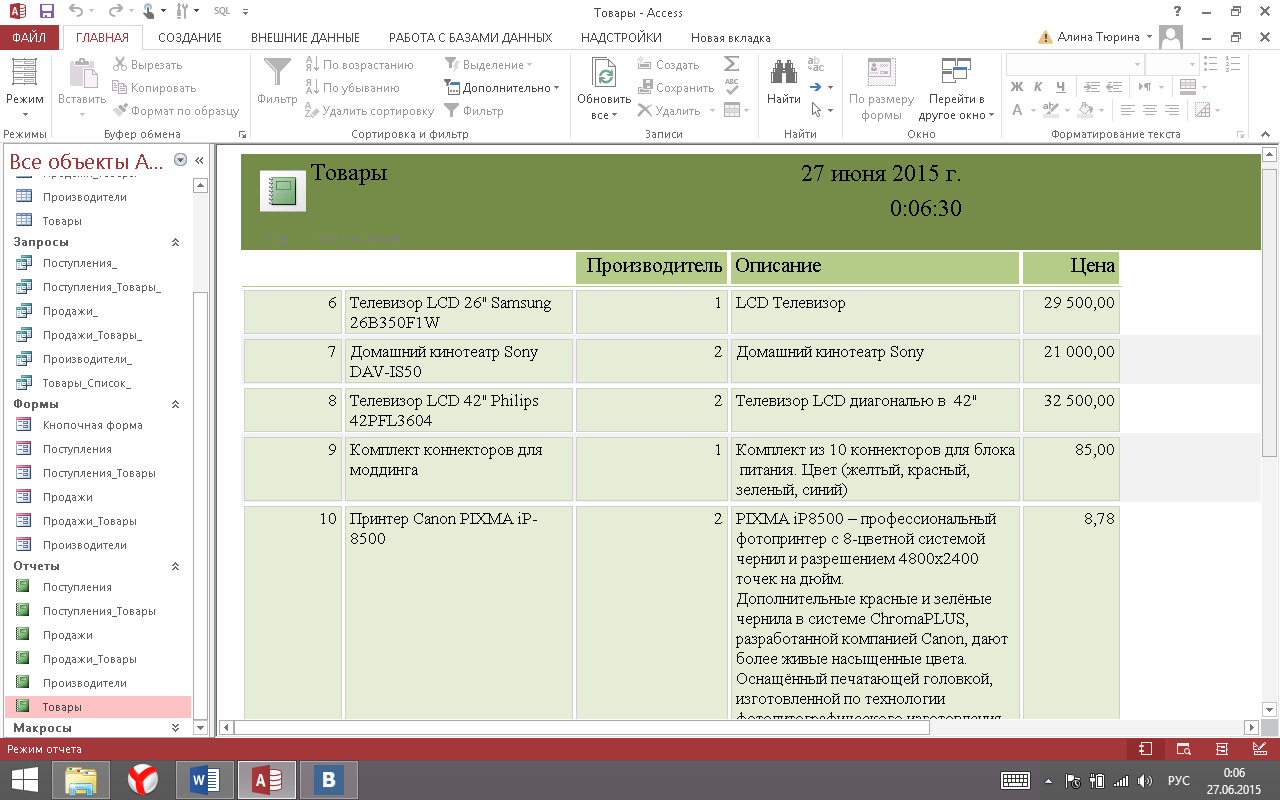
Task: Switch to Layout view in status bar
Action: (1221, 748)
